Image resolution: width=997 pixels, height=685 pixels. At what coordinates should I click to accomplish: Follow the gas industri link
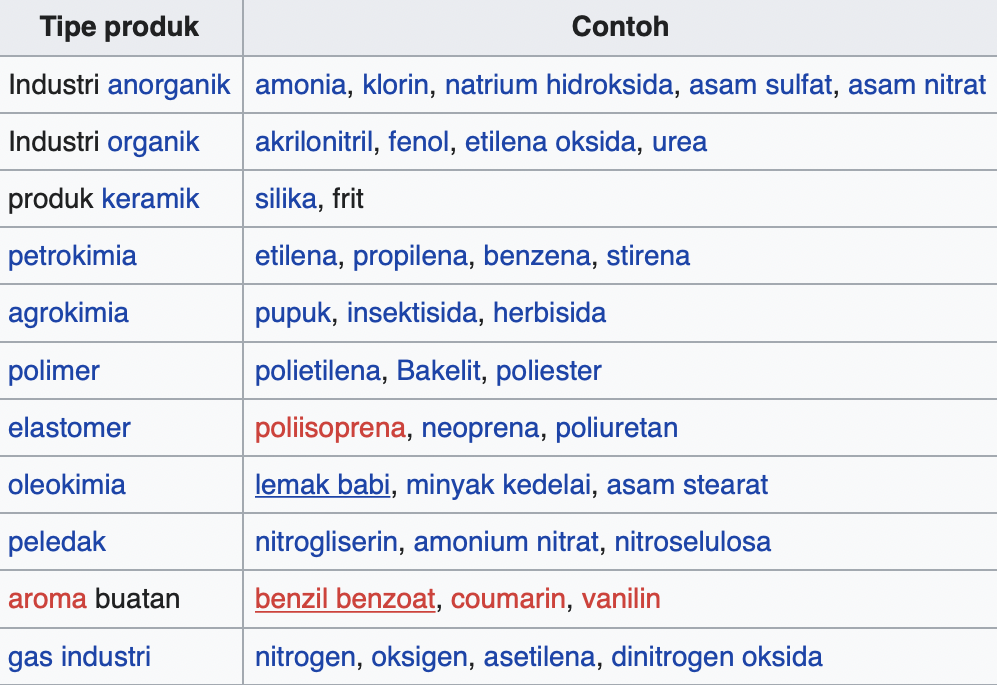click(x=79, y=657)
